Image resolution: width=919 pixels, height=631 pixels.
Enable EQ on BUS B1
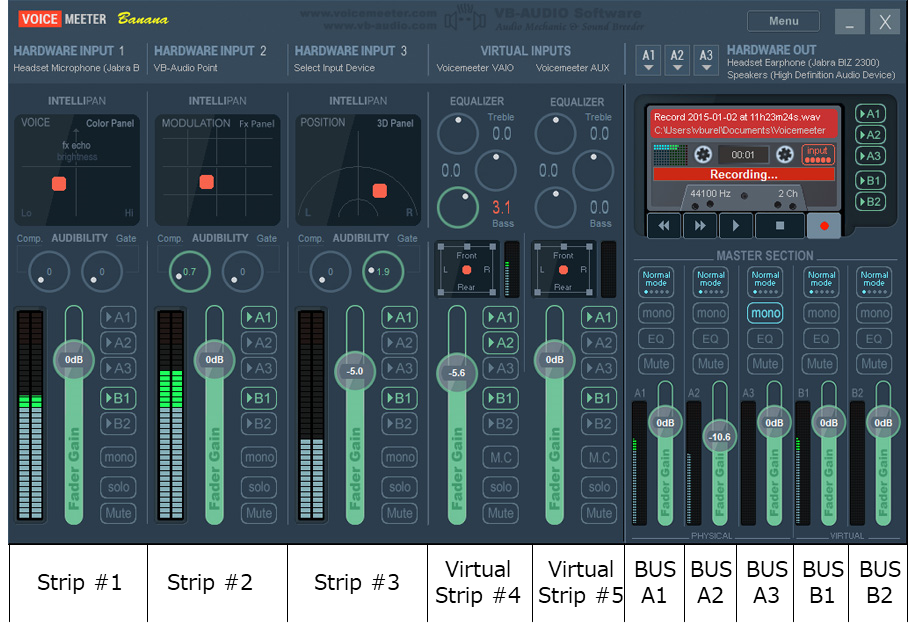pos(821,339)
